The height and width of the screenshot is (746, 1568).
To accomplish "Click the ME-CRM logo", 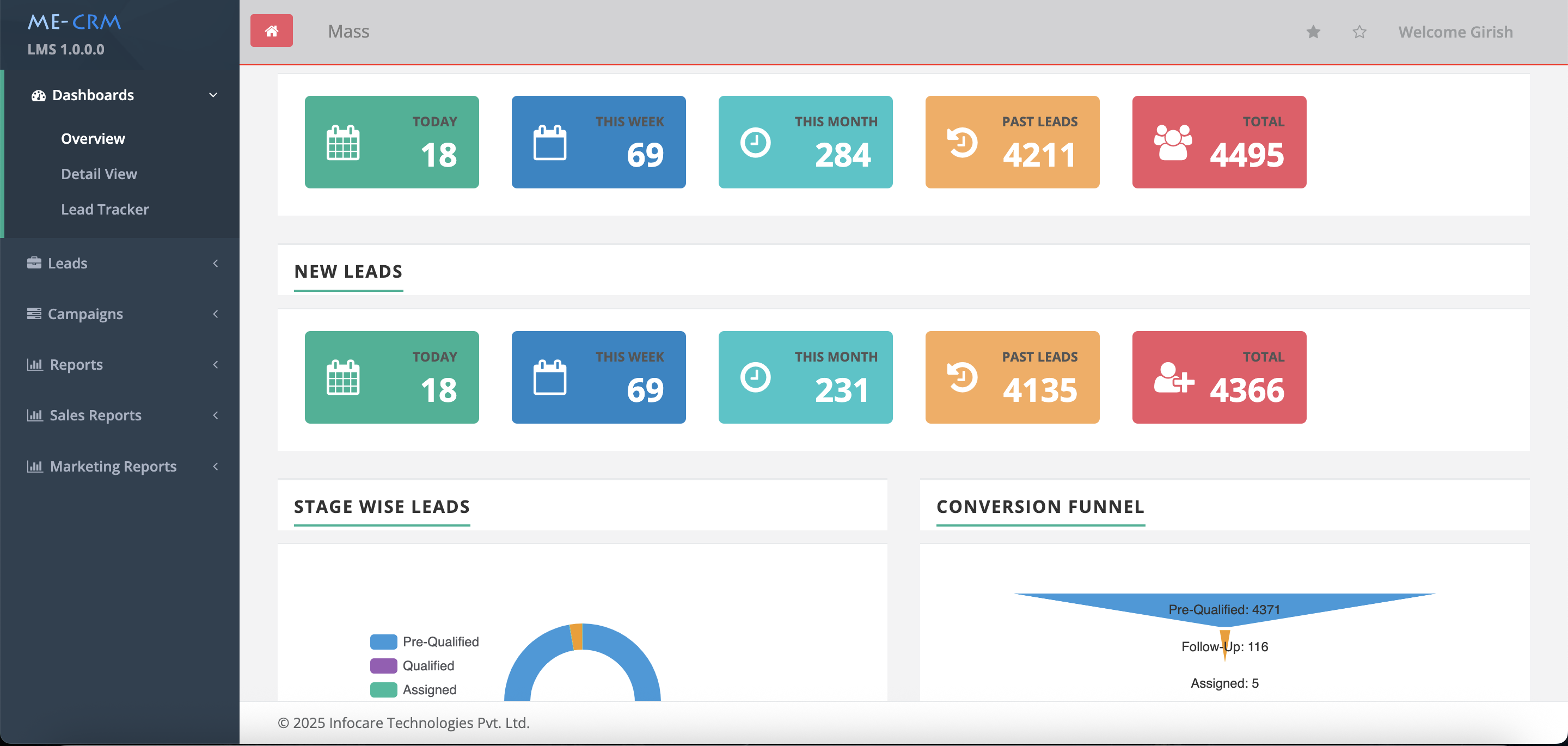I will pos(74,22).
